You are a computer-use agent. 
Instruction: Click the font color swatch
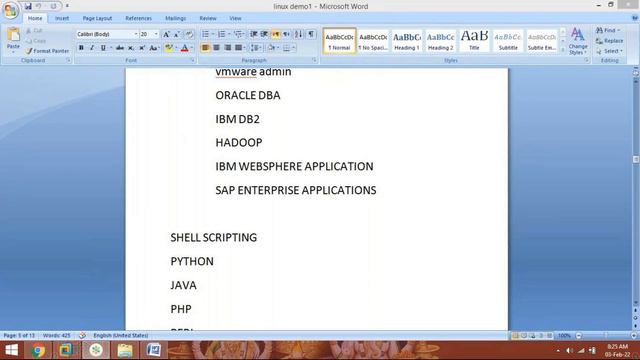(x=184, y=48)
